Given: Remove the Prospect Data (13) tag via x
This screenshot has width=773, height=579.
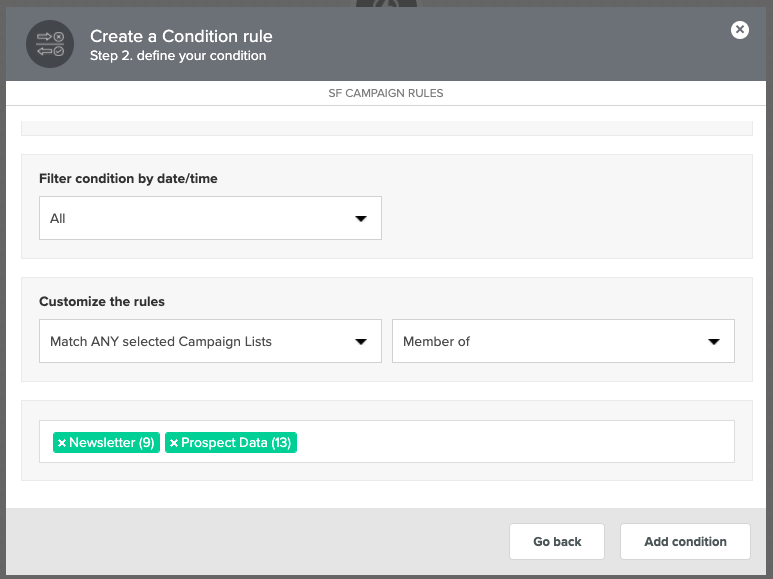Looking at the screenshot, I should point(174,443).
